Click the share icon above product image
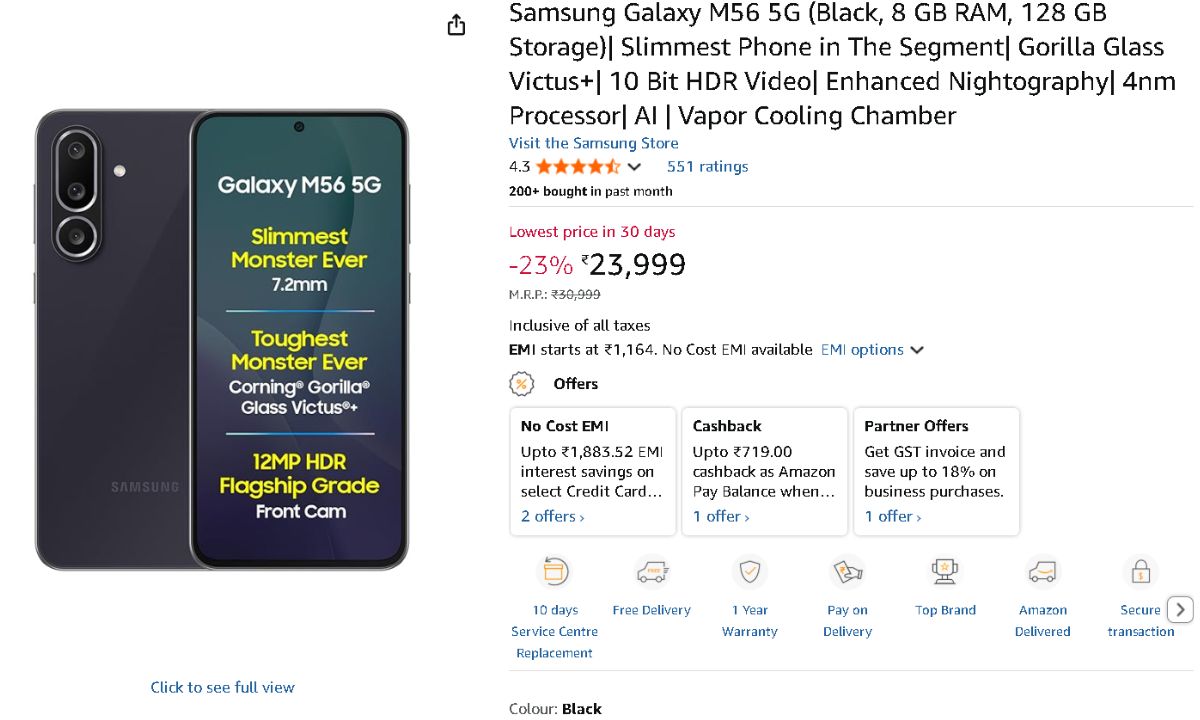This screenshot has width=1200, height=720. coord(456,25)
